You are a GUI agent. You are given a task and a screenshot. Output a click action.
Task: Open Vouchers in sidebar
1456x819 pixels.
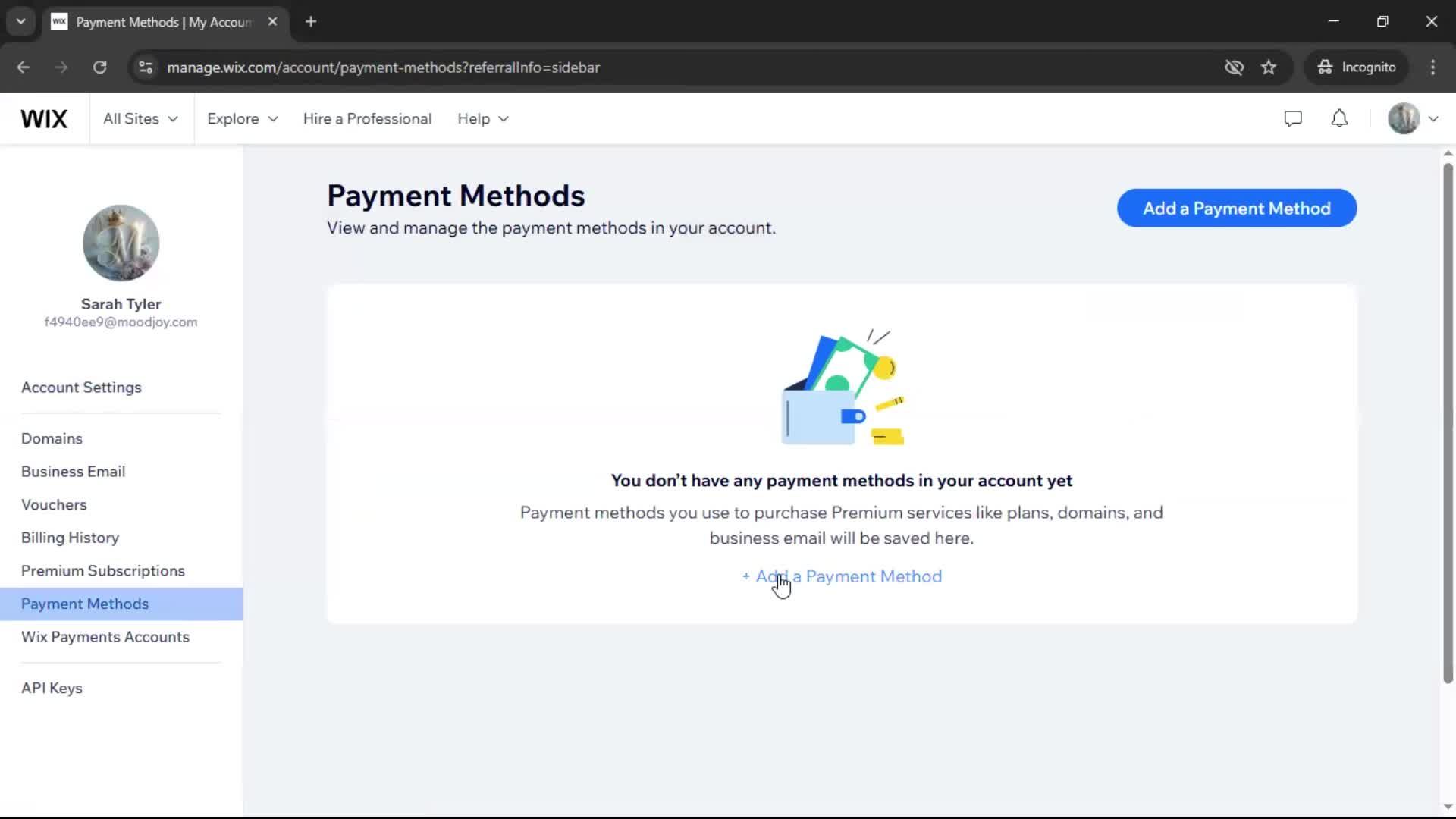[x=54, y=505]
